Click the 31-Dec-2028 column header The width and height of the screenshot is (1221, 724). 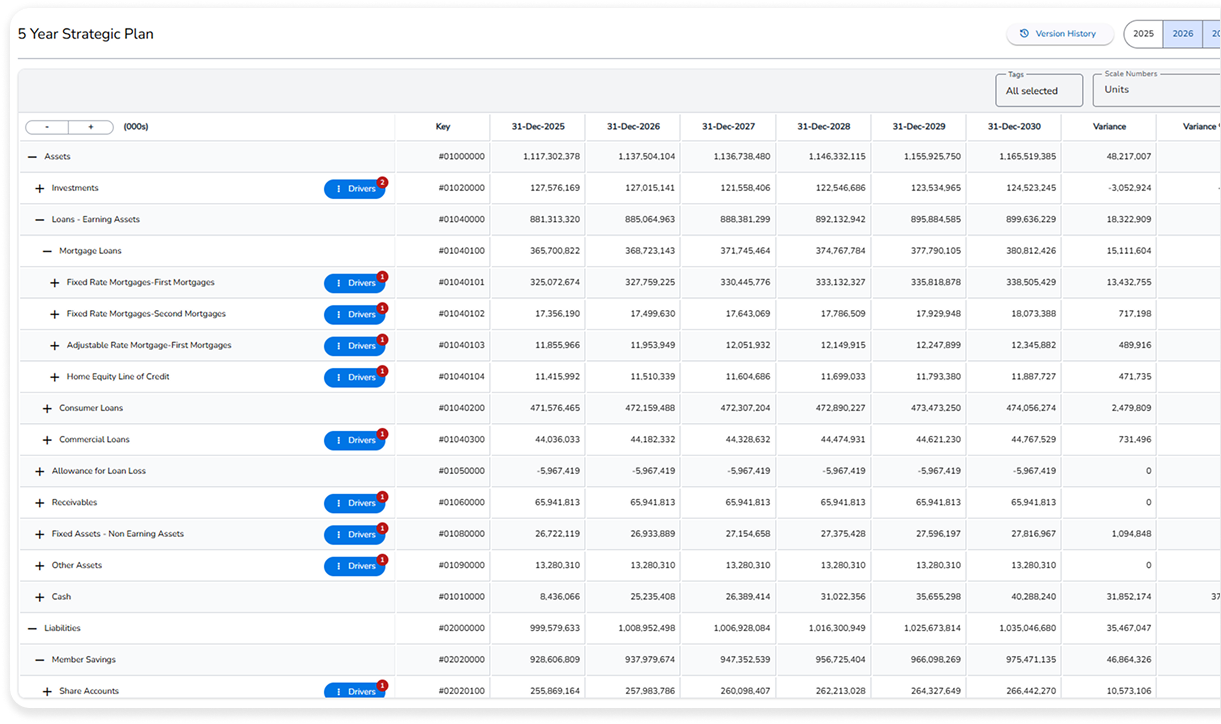tap(824, 127)
